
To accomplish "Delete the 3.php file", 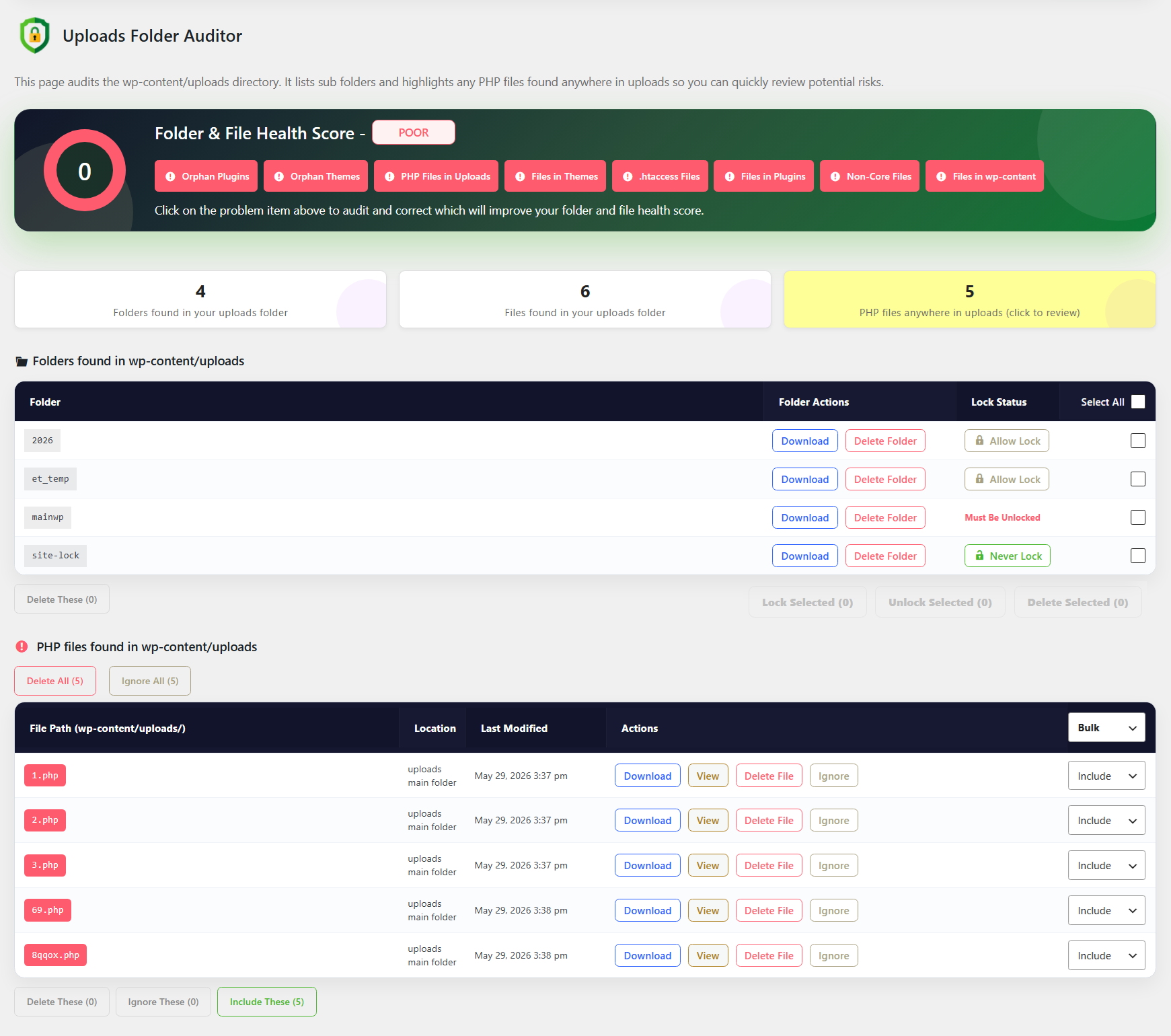I will point(769,865).
